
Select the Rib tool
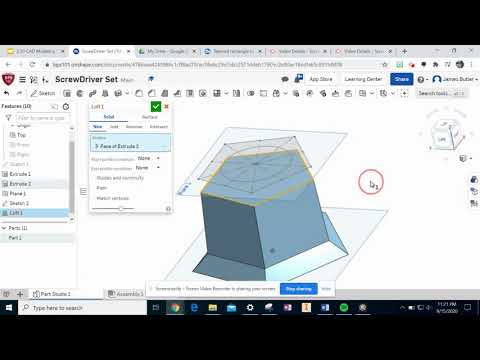(x=177, y=93)
